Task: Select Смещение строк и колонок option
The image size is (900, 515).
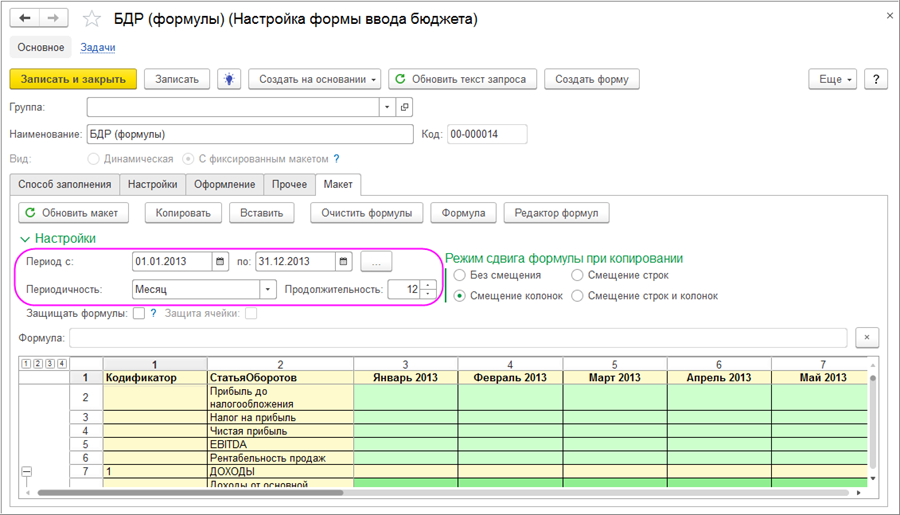Action: [577, 296]
